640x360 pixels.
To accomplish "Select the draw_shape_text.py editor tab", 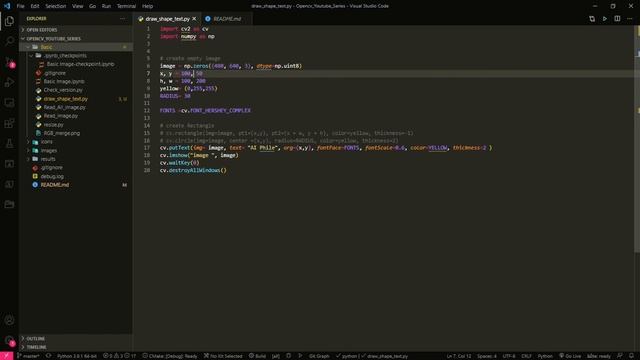I will (x=167, y=19).
